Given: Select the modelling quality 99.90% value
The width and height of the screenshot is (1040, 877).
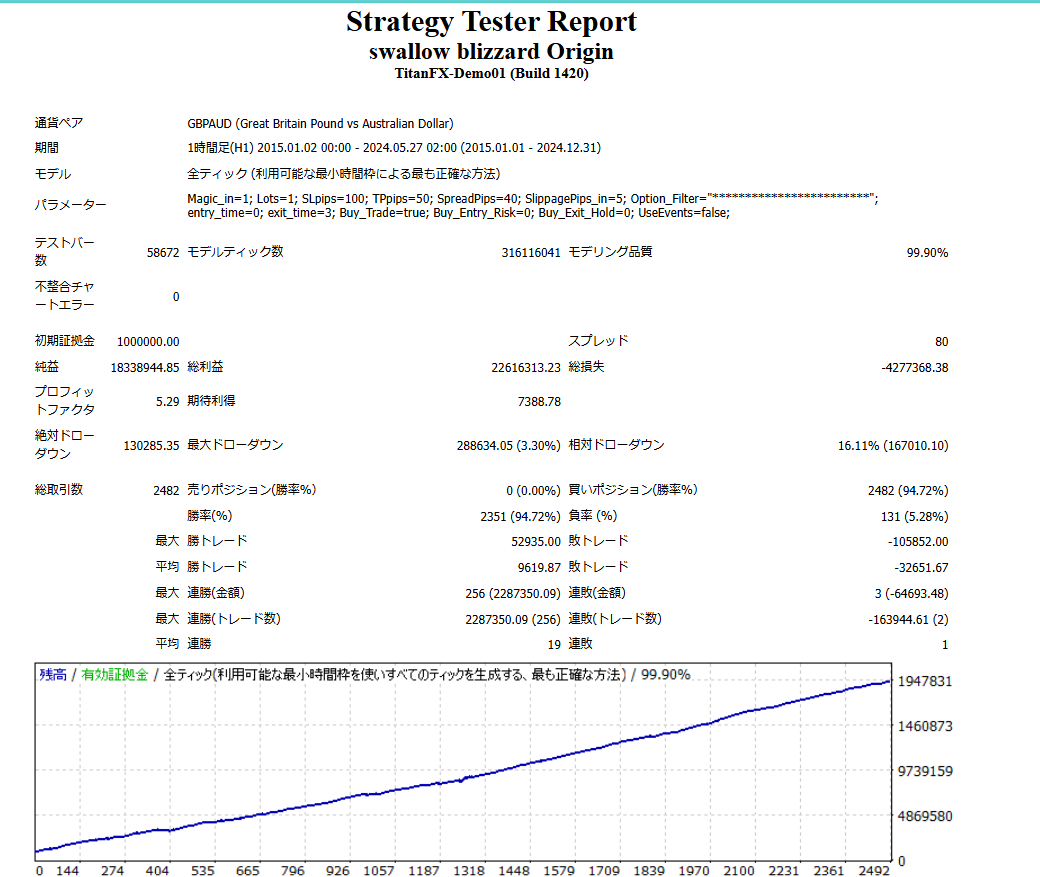Looking at the screenshot, I should pos(927,253).
